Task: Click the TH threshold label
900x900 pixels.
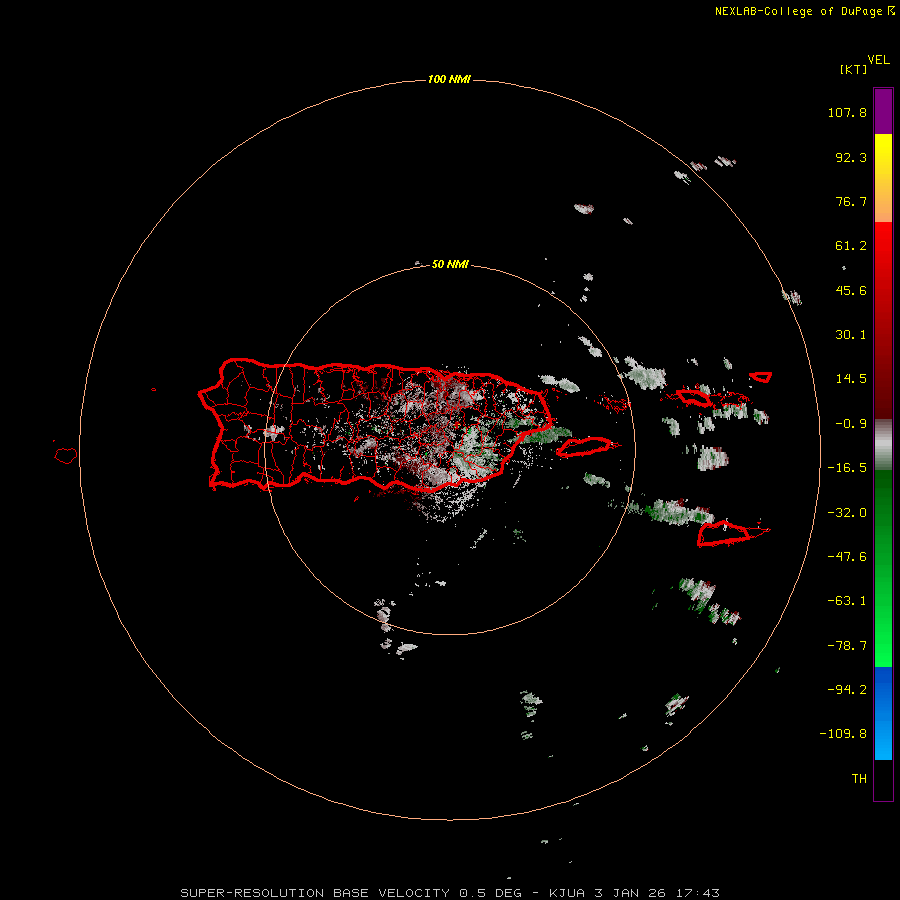Action: (x=859, y=779)
